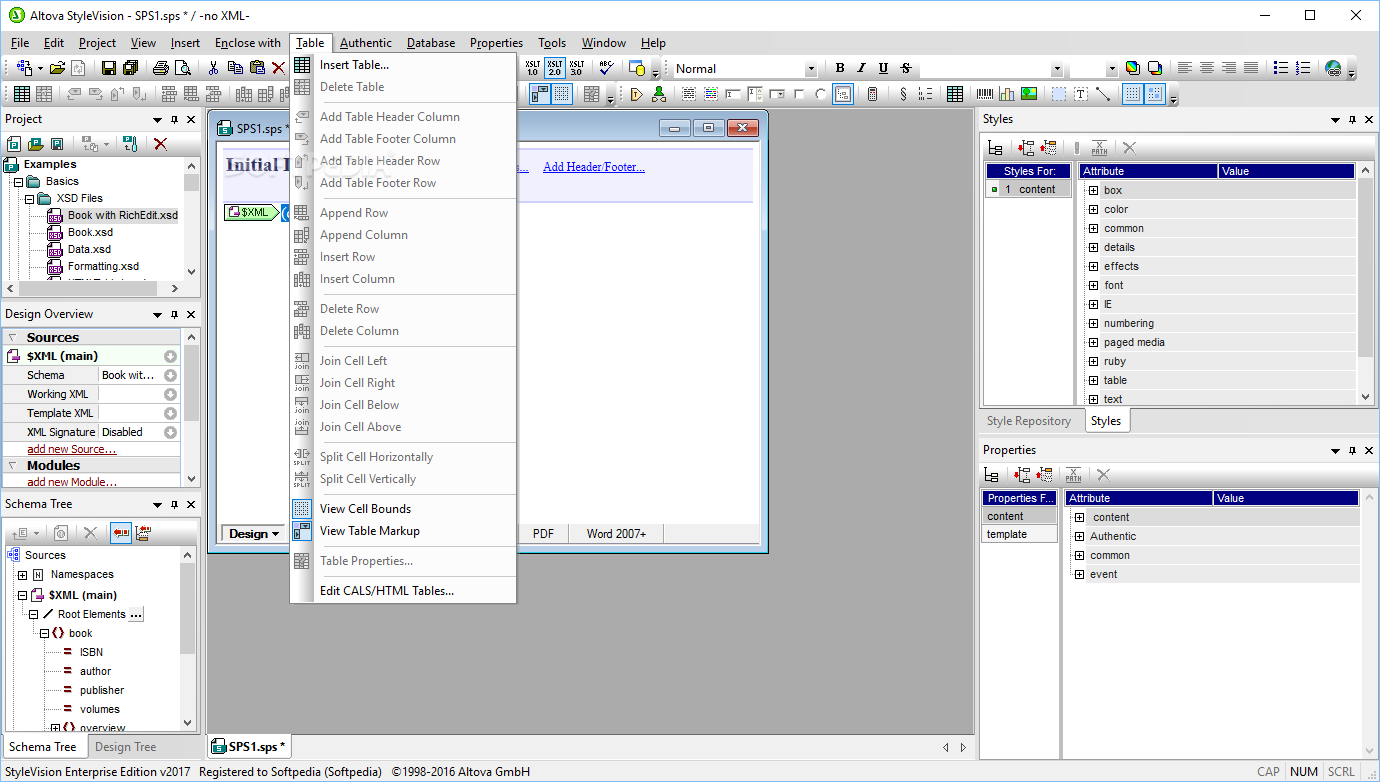Click the red X delete icon in Project panel
The width and height of the screenshot is (1380, 782).
[160, 144]
